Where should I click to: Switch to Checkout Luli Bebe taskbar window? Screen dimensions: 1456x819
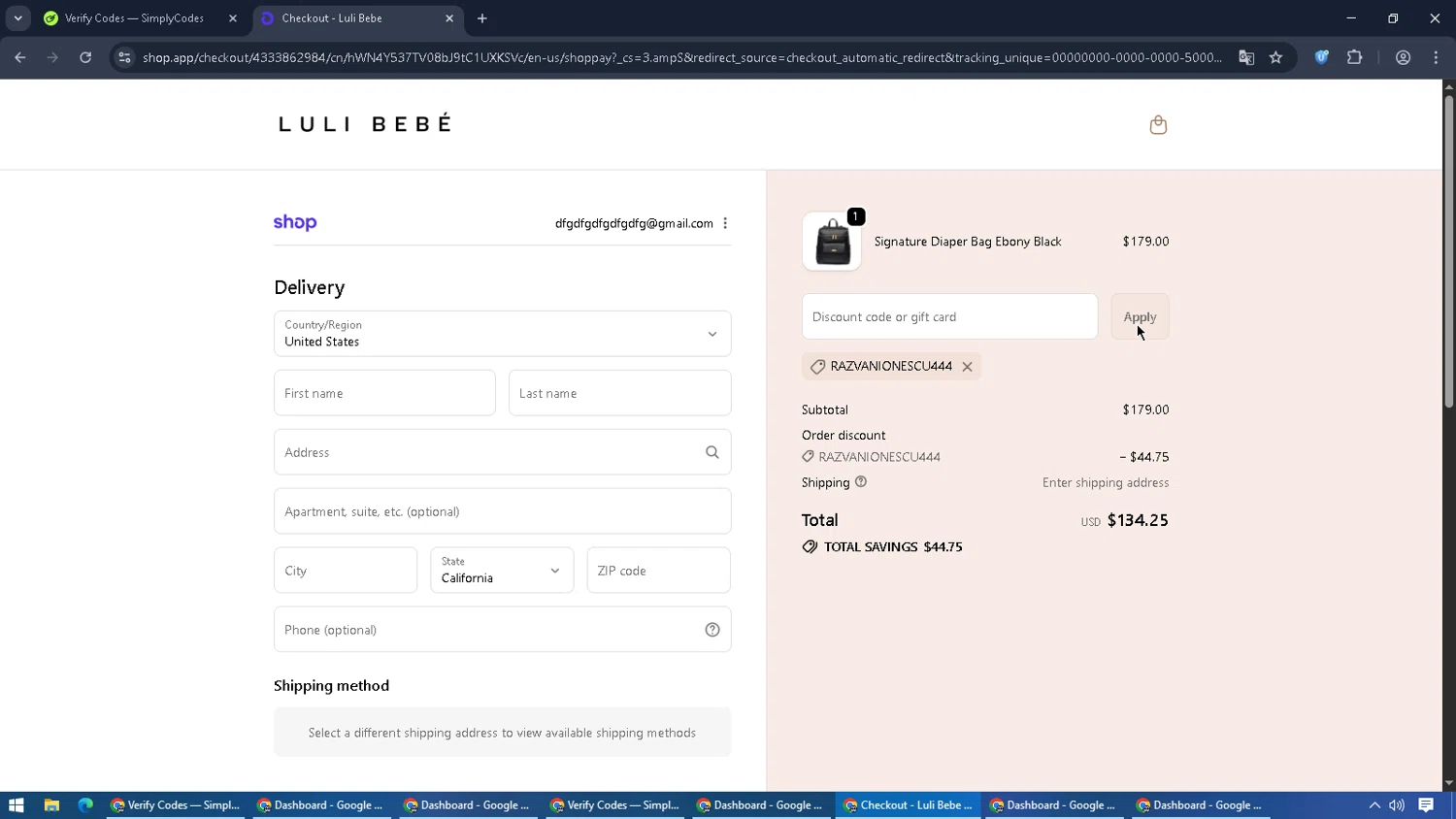pos(908,805)
